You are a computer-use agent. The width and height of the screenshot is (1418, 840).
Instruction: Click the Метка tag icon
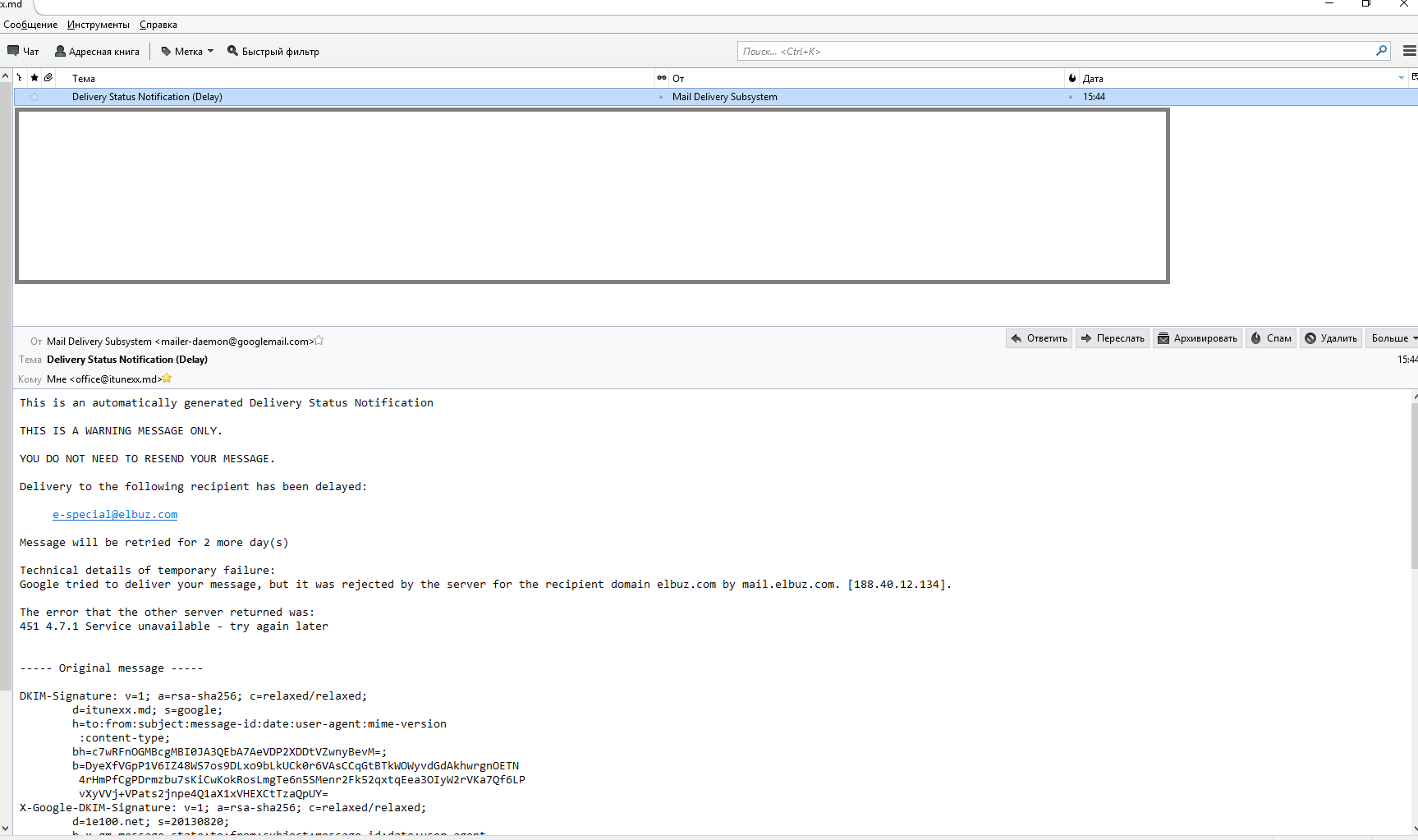click(x=166, y=51)
